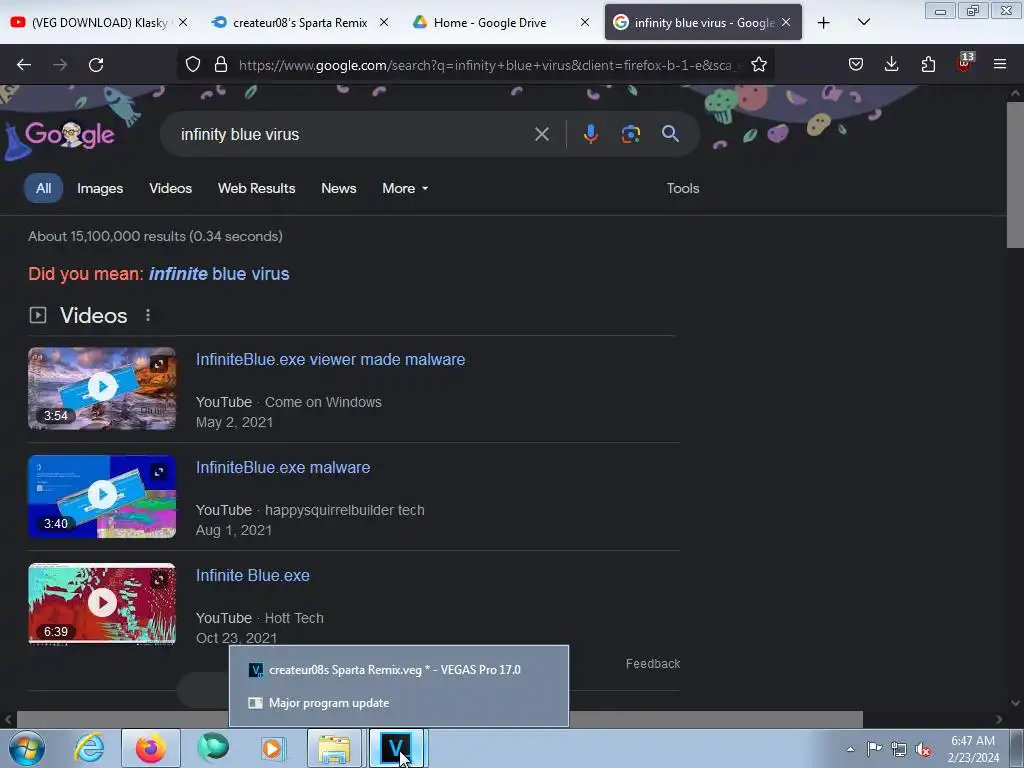This screenshot has width=1024, height=768.
Task: Switch to Firefox on taskbar
Action: (x=151, y=748)
